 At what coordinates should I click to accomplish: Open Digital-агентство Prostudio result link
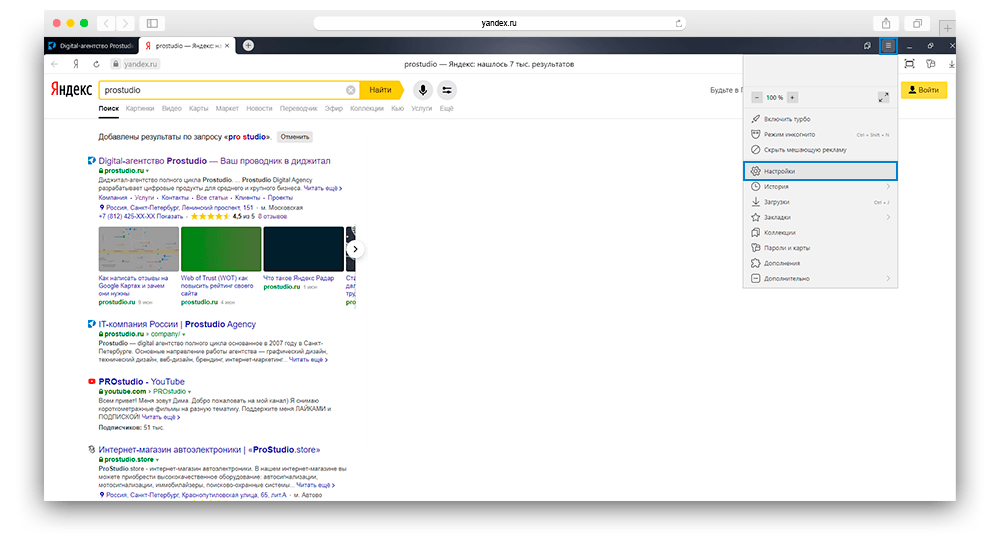[214, 161]
